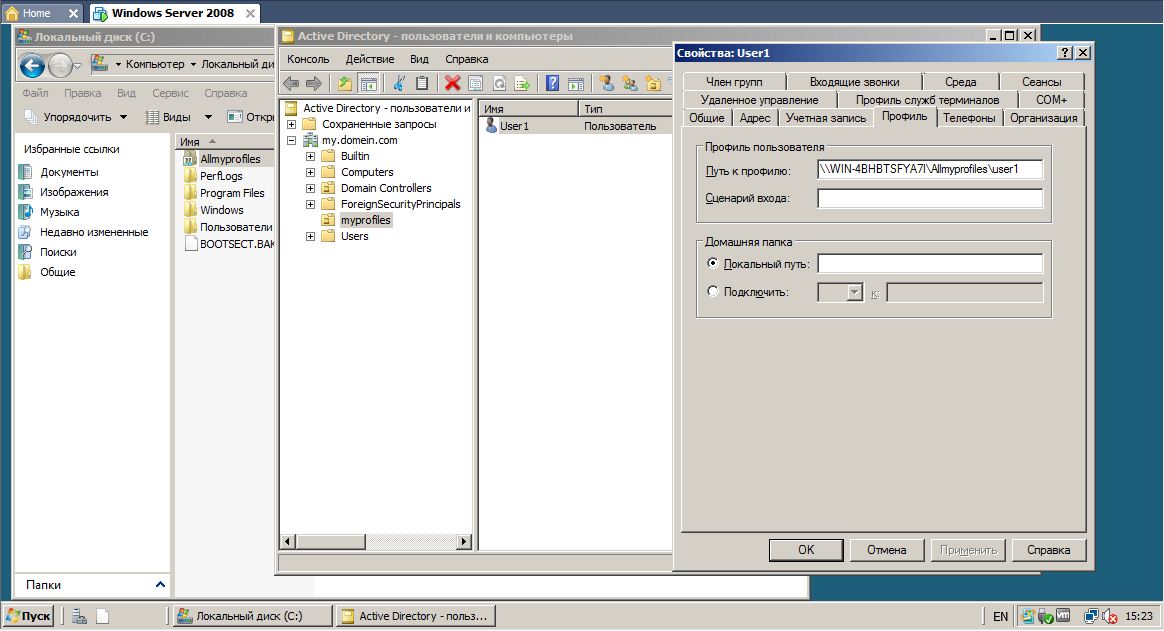
Task: Open the Организация tab
Action: pyautogui.click(x=1043, y=118)
